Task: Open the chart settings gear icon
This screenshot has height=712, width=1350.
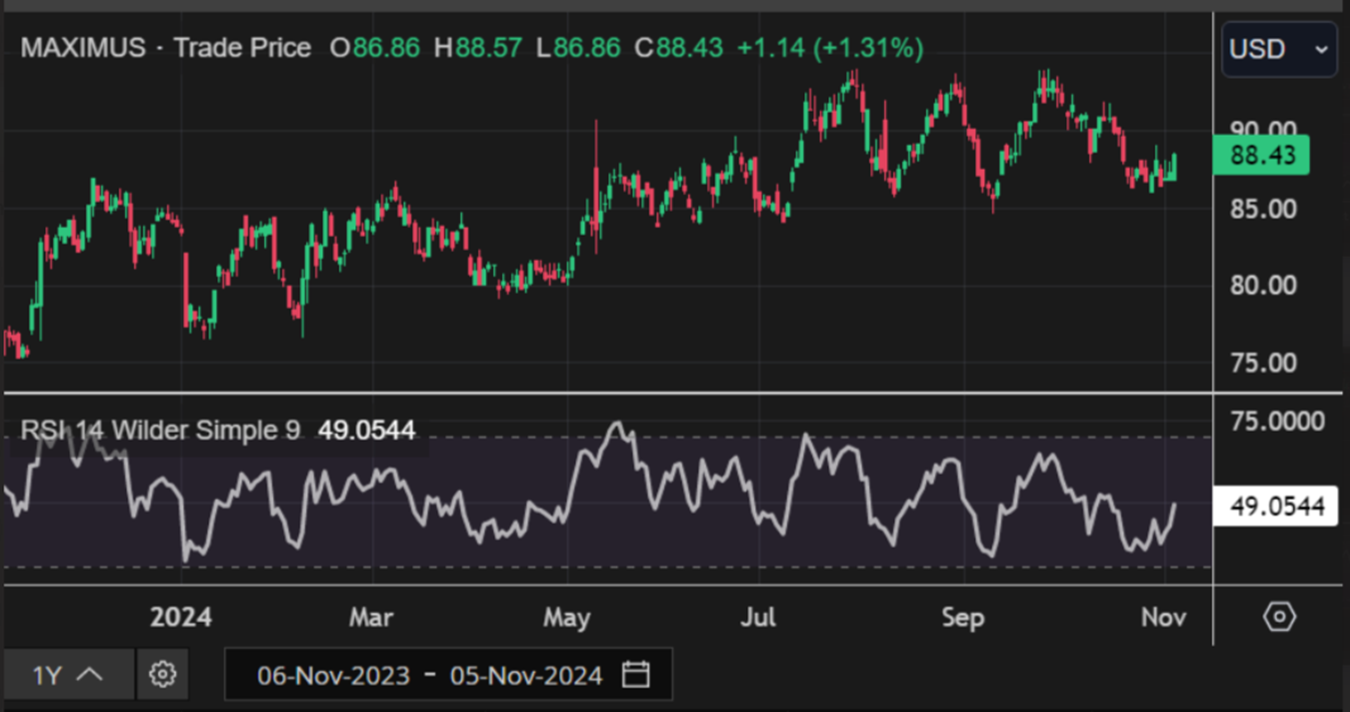Action: (162, 675)
